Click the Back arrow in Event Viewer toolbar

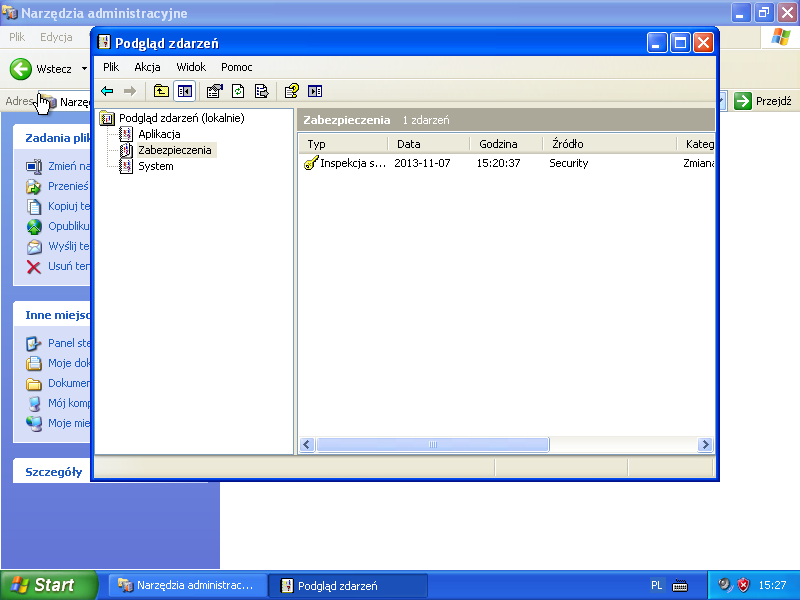coord(107,91)
